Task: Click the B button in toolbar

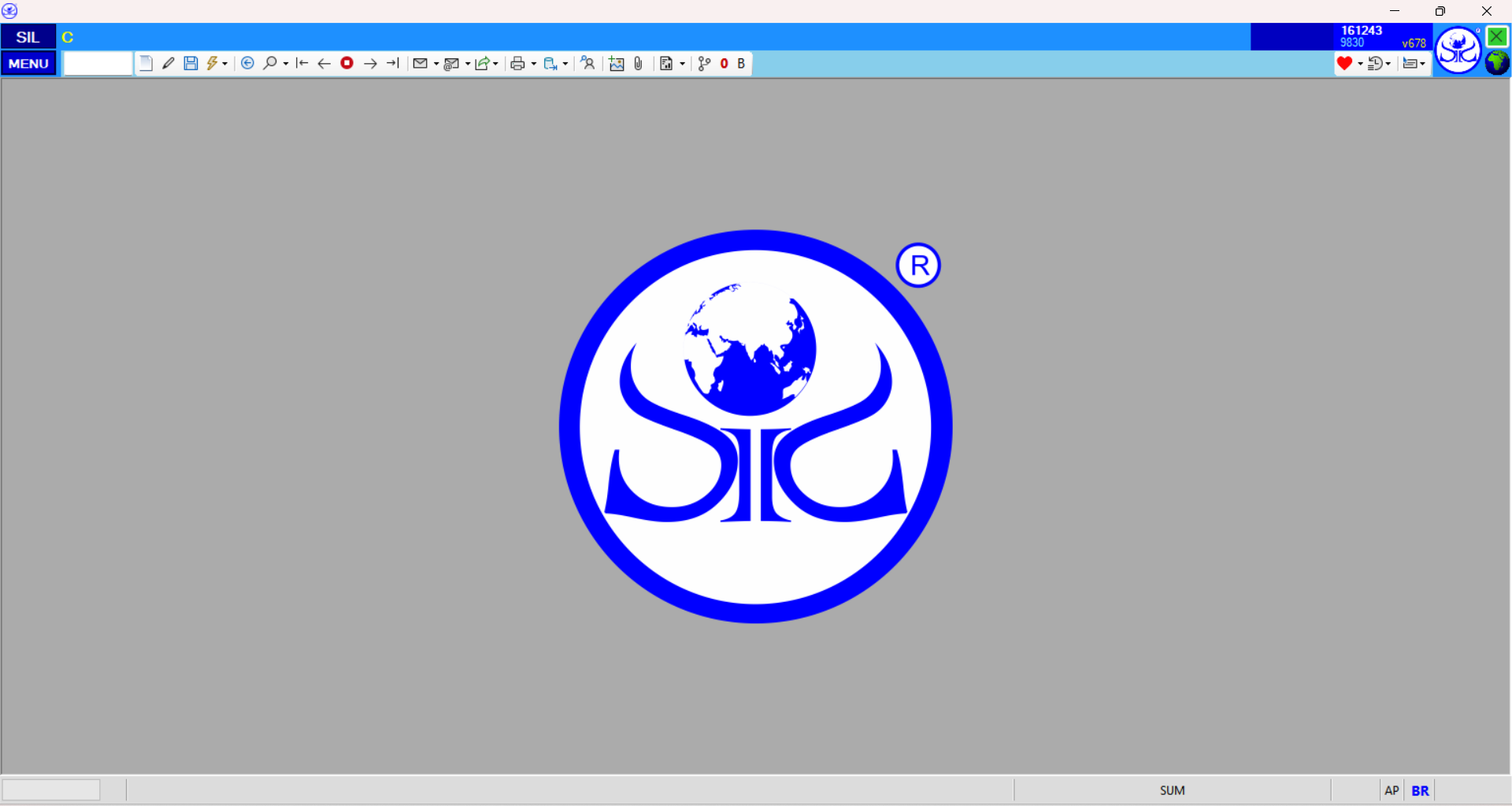Action: 741,64
